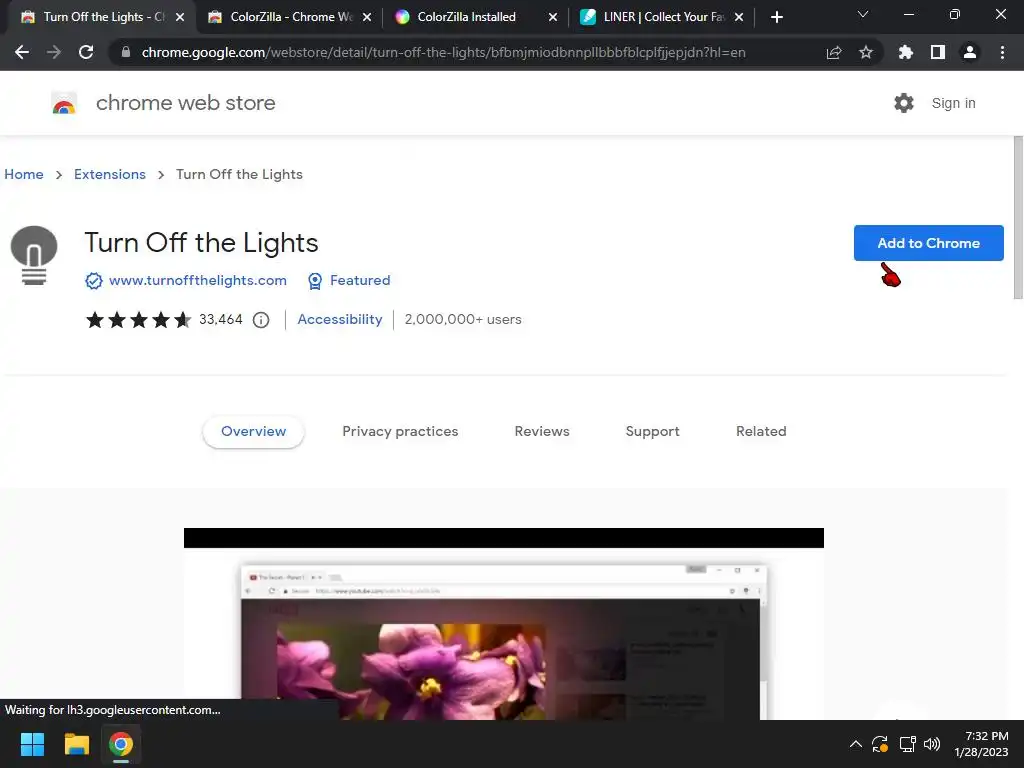Select the Reviews tab
The width and height of the screenshot is (1024, 768).
tap(542, 432)
